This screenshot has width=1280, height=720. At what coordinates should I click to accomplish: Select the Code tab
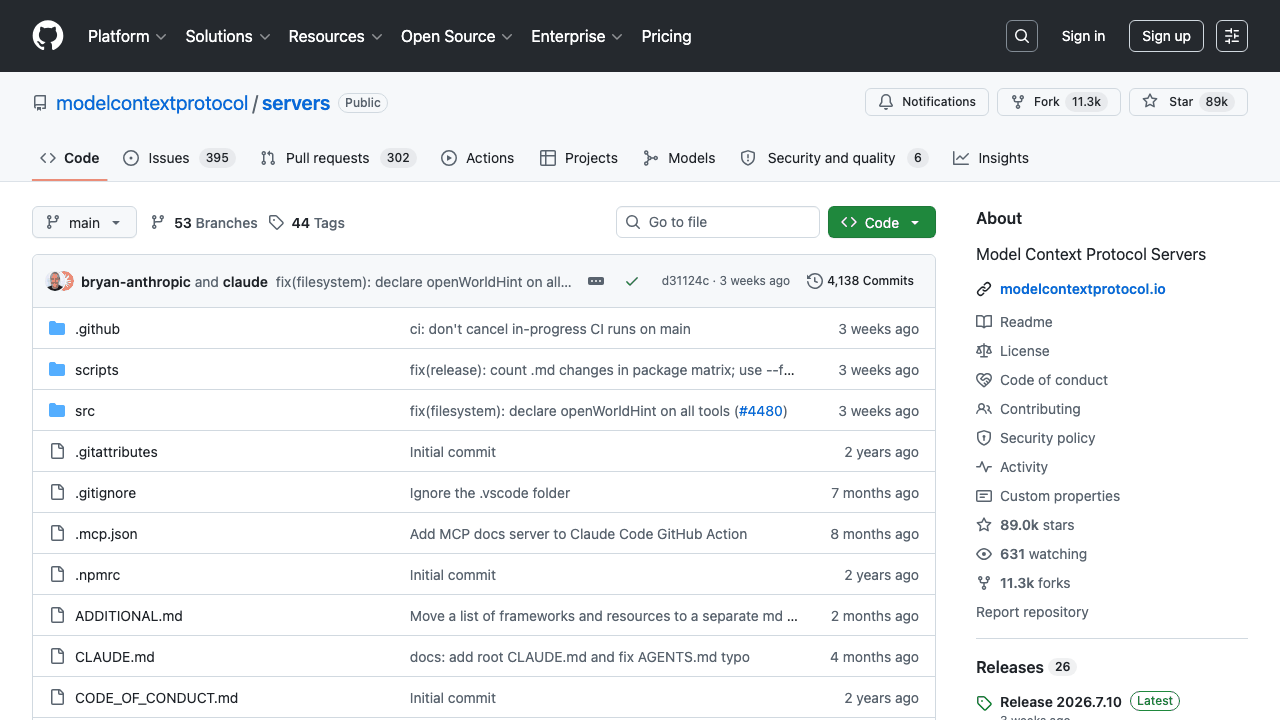69,158
